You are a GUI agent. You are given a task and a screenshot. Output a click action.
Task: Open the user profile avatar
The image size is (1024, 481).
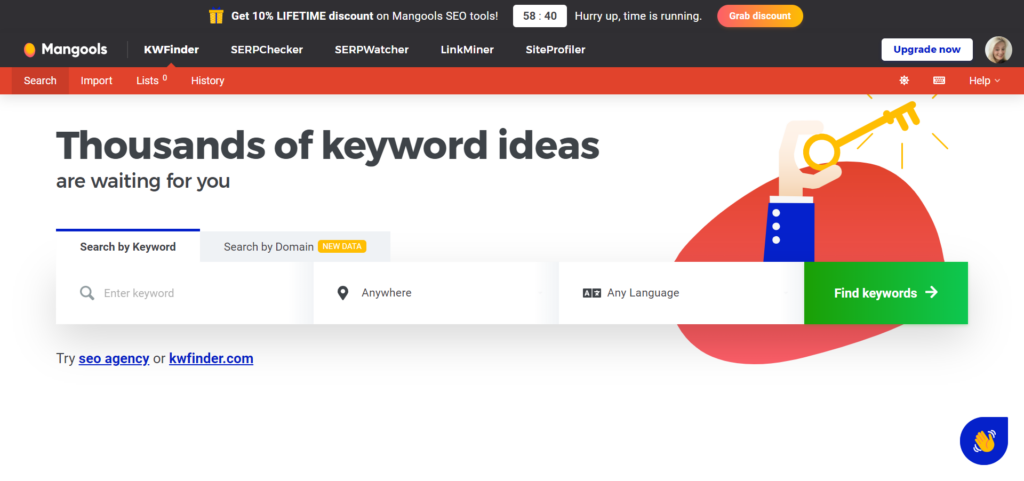point(999,50)
